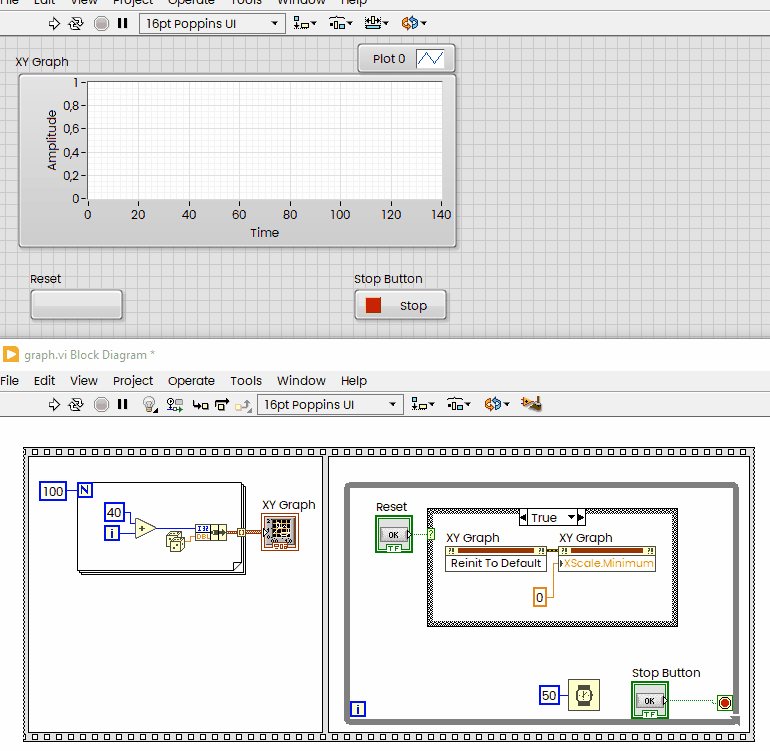Click Step Over icon on block diagram
Screen dimensions: 770x751
pyautogui.click(x=222, y=405)
